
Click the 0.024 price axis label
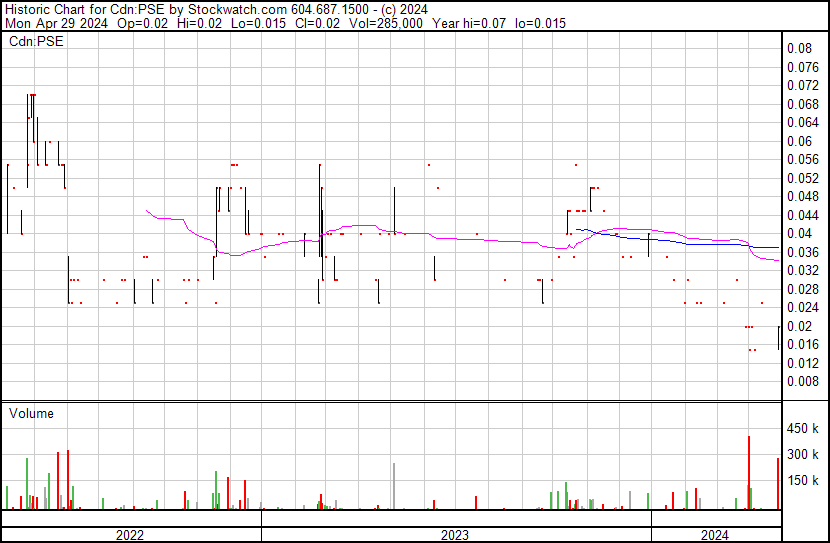pyautogui.click(x=802, y=307)
